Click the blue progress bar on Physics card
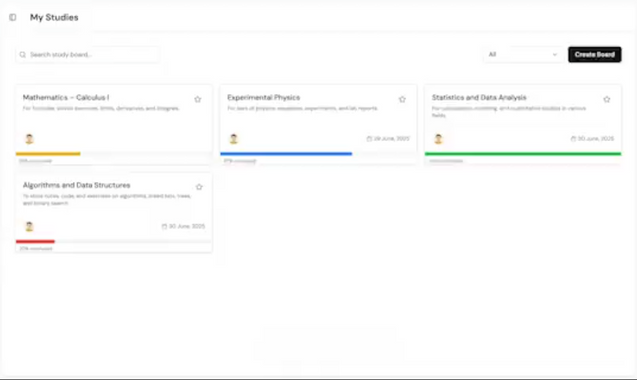 286,154
